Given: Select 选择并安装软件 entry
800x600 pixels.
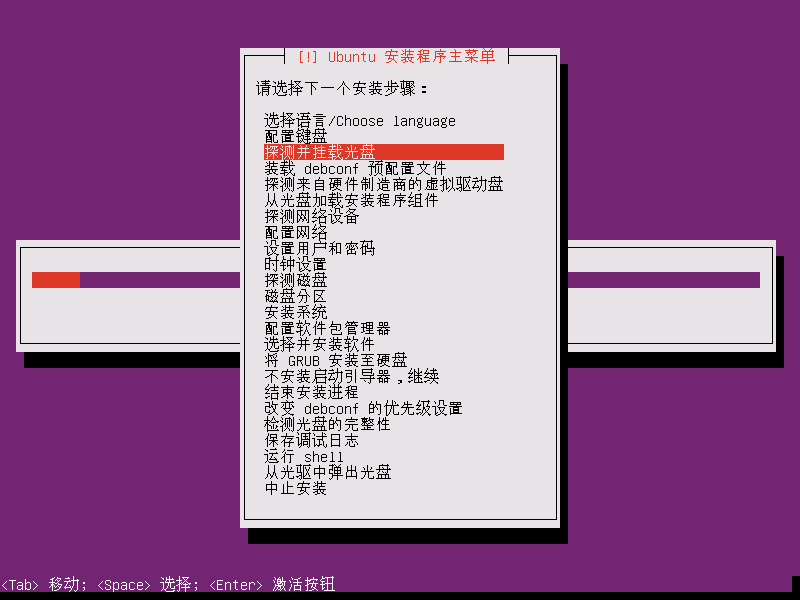Looking at the screenshot, I should click(319, 344).
